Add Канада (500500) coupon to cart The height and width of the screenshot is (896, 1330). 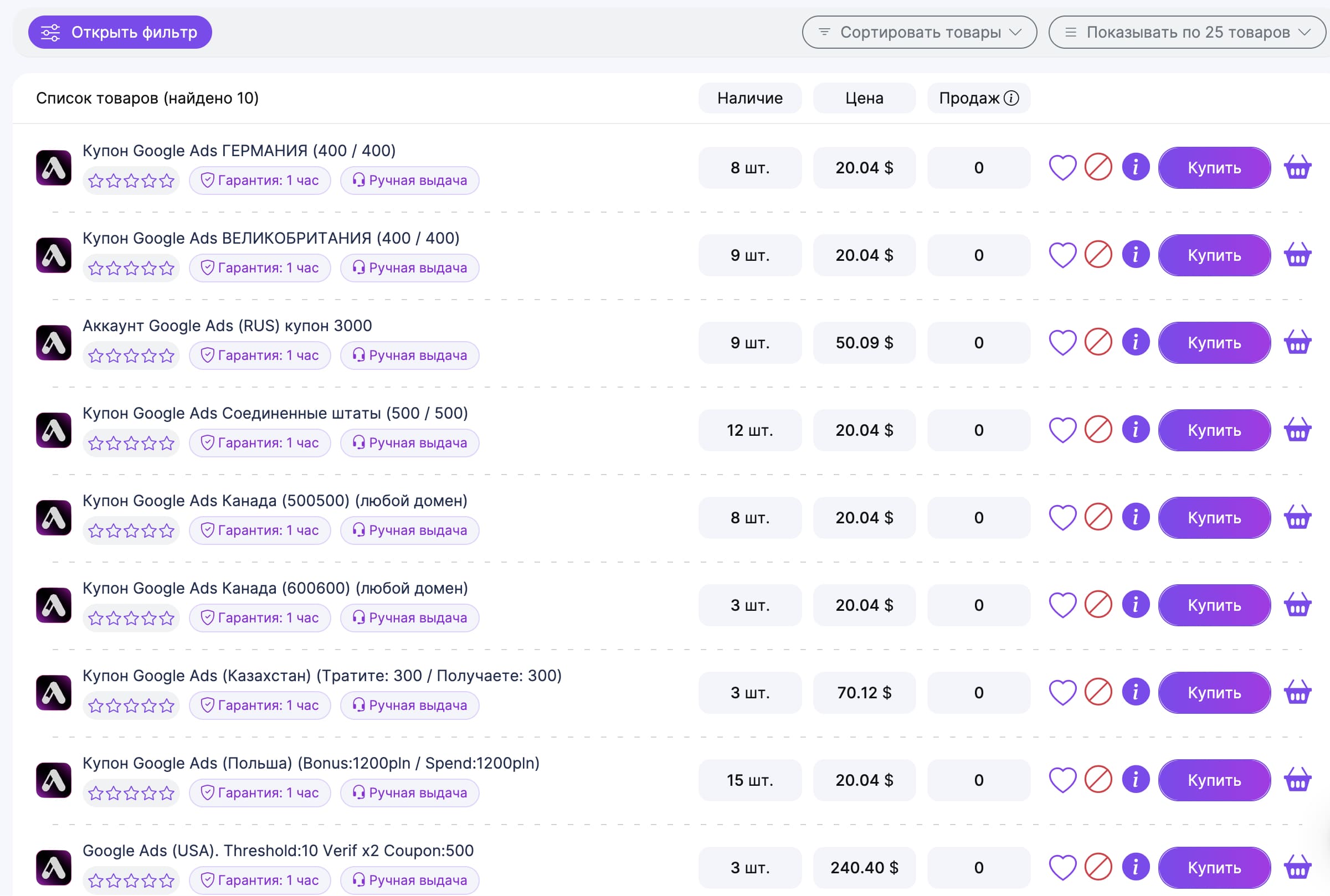pyautogui.click(x=1297, y=517)
